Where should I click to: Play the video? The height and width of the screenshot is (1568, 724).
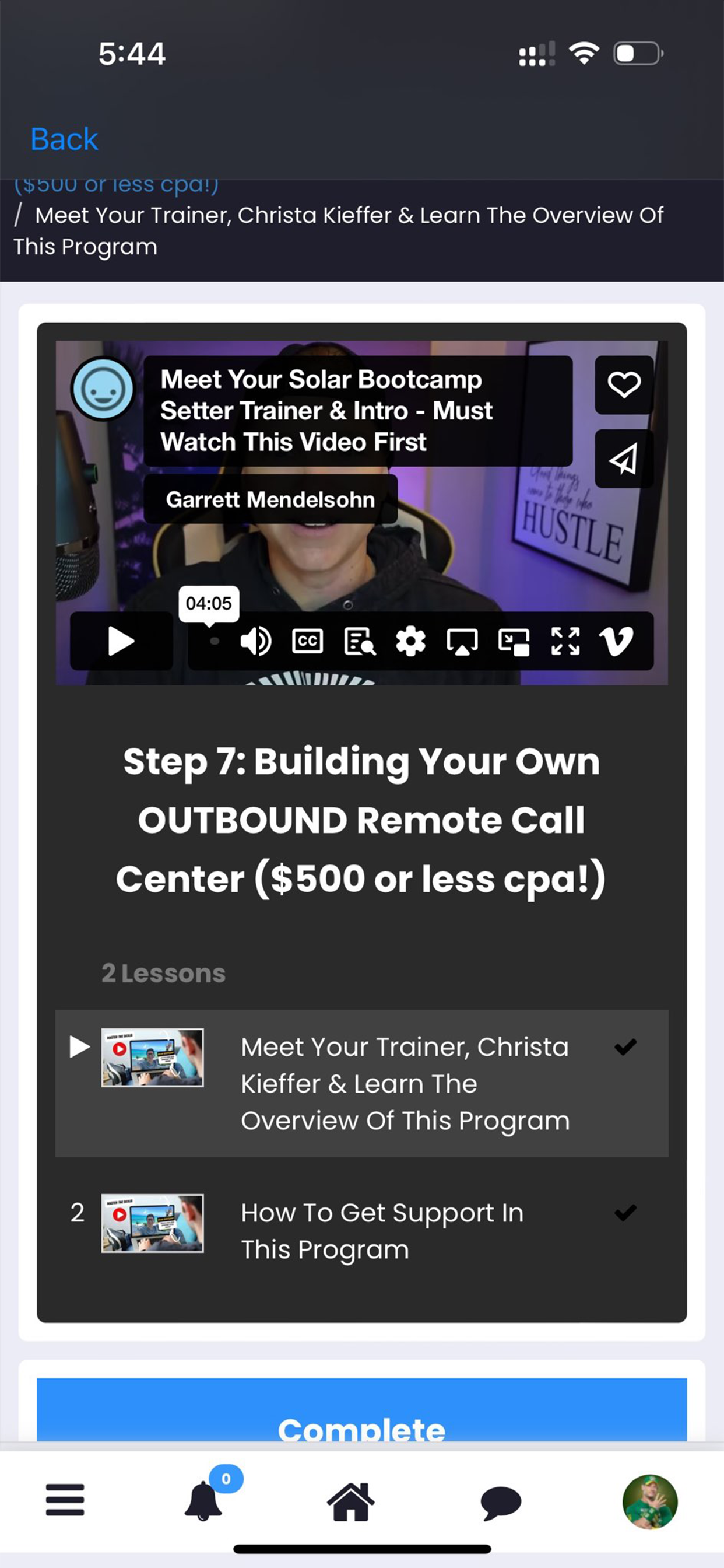pyautogui.click(x=121, y=641)
